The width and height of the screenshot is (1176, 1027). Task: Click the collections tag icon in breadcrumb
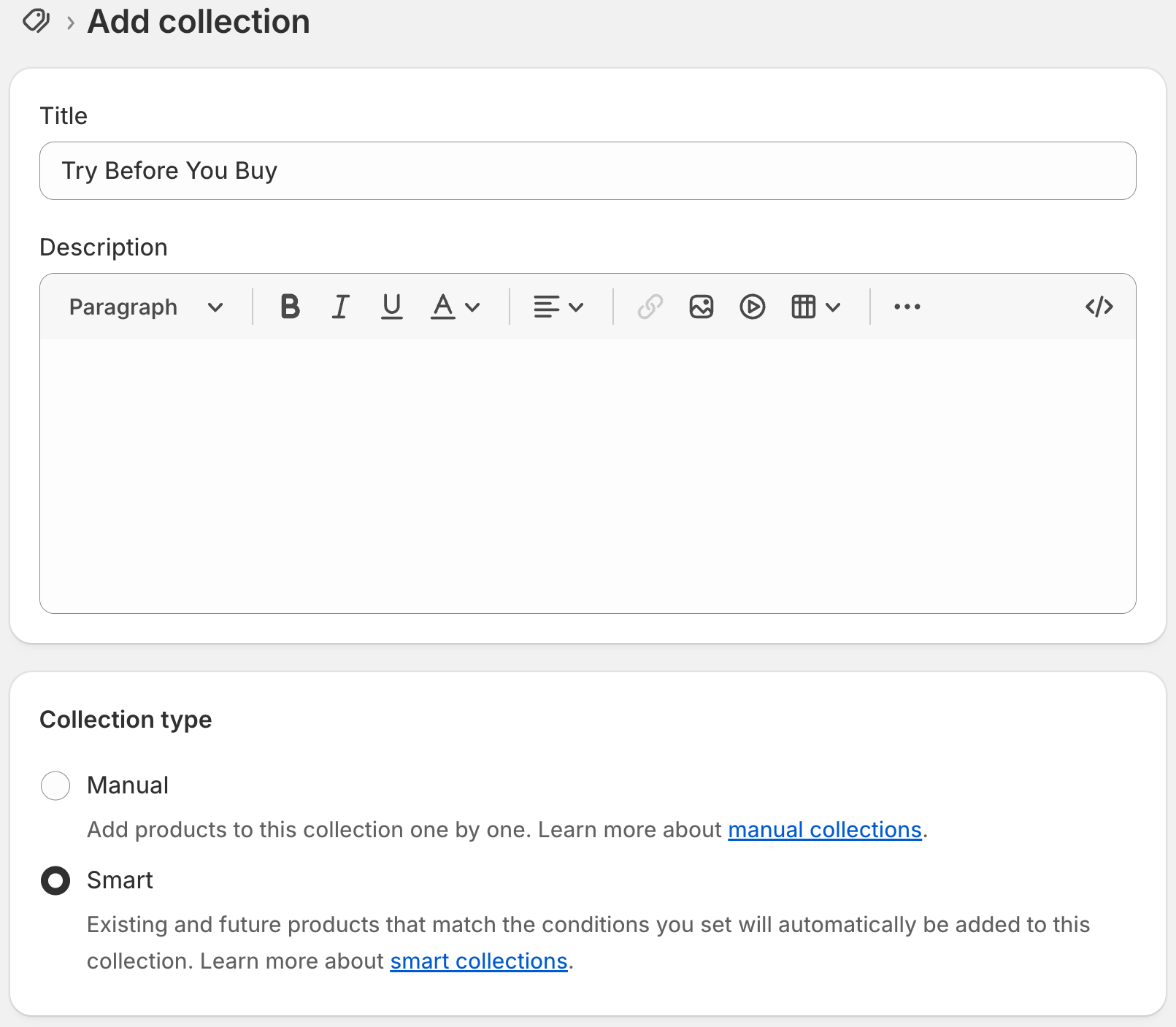pos(36,21)
